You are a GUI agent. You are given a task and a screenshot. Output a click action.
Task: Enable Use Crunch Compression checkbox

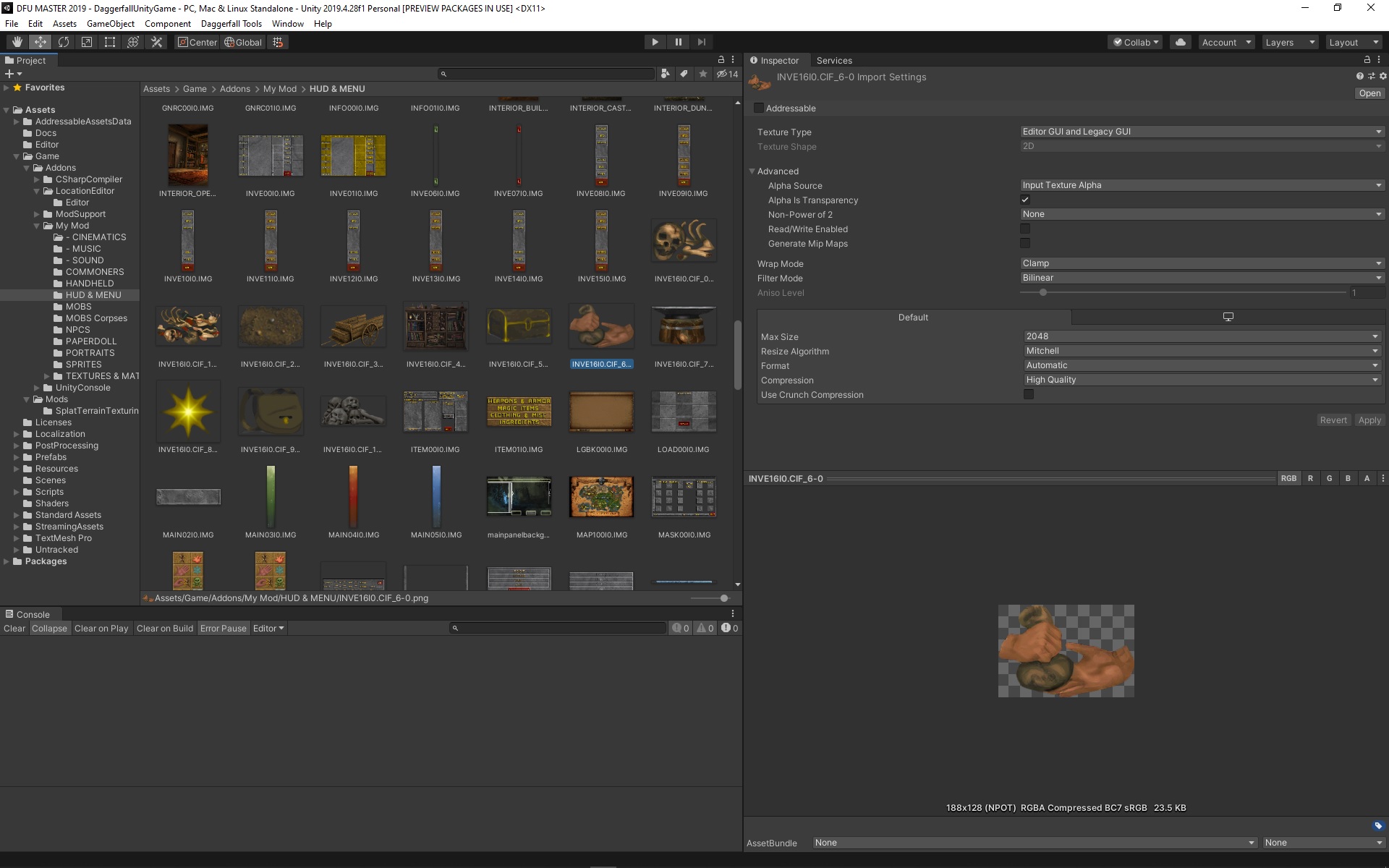(x=1029, y=394)
